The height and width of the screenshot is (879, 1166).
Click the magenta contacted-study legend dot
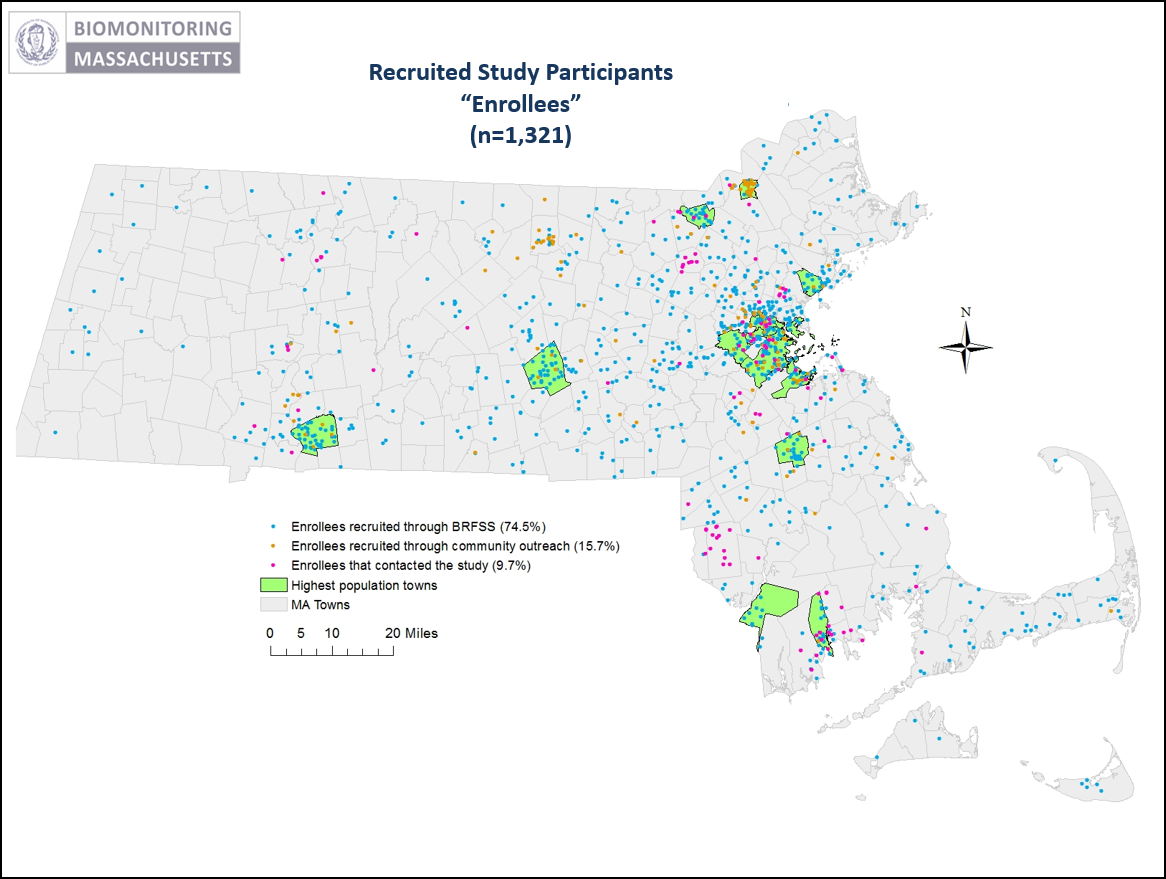coord(274,565)
